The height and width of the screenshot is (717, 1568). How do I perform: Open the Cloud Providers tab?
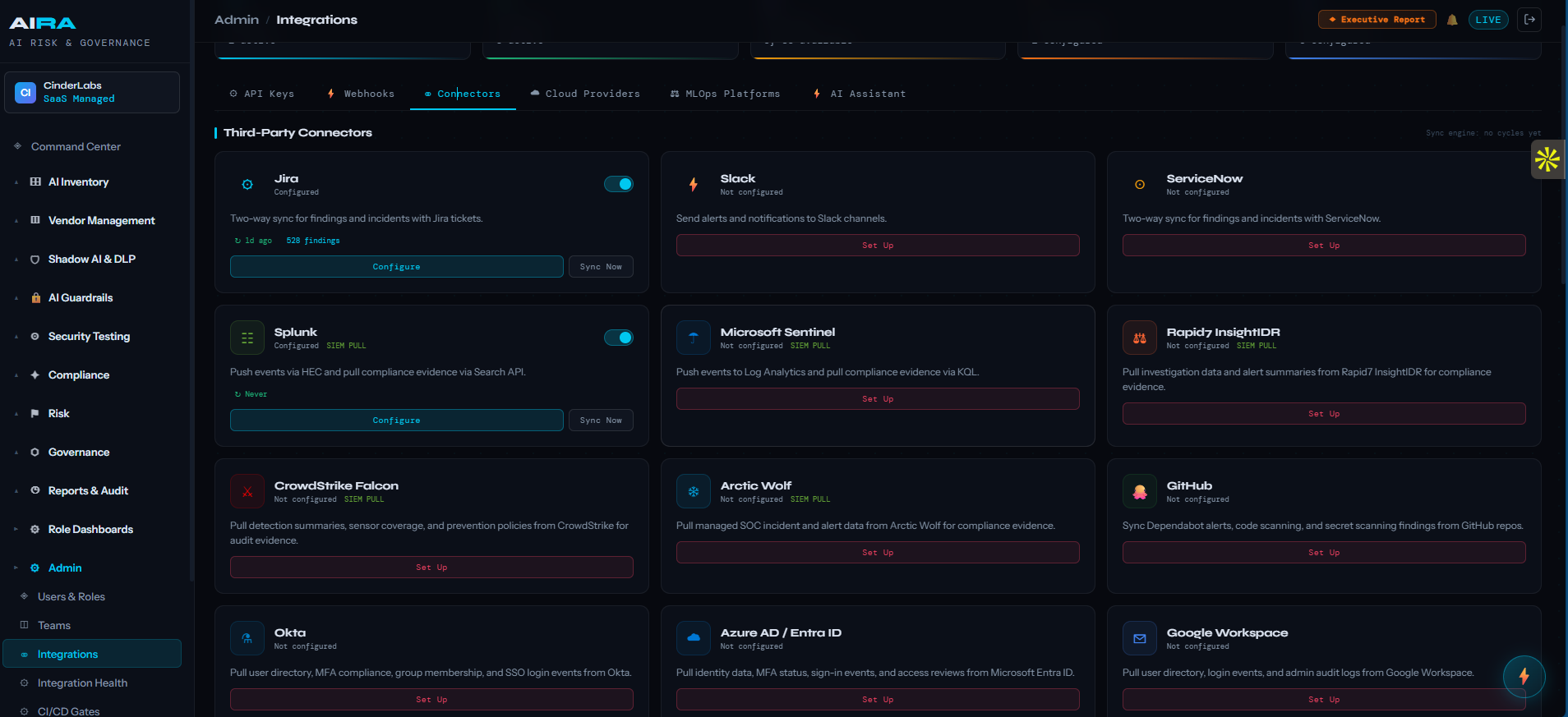coord(585,94)
